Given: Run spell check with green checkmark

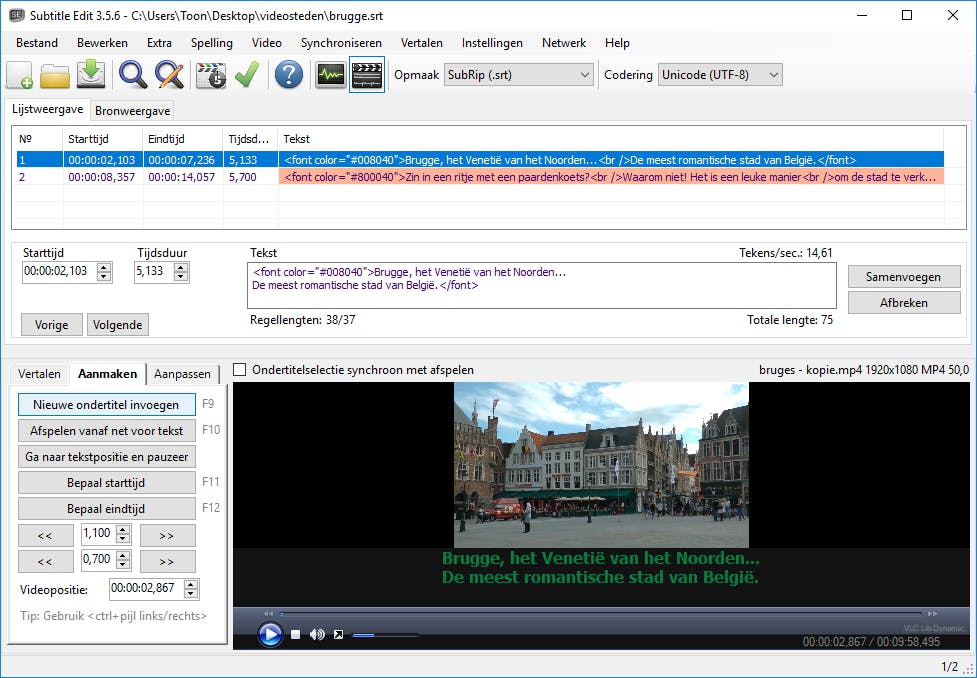Looking at the screenshot, I should 246,75.
